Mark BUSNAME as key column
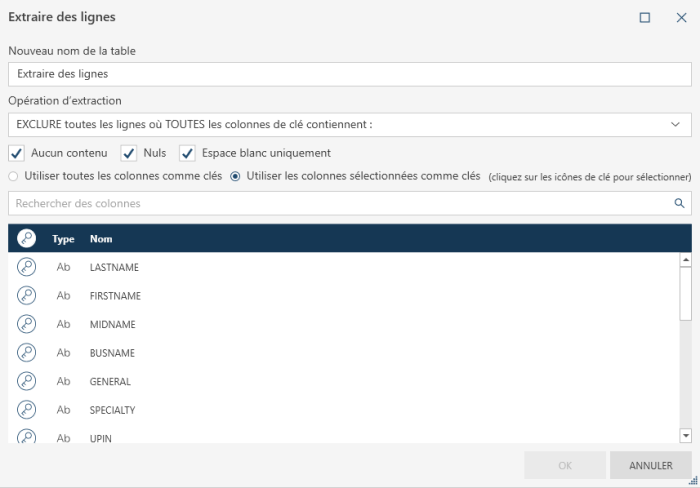The height and width of the screenshot is (488, 700). click(x=27, y=353)
